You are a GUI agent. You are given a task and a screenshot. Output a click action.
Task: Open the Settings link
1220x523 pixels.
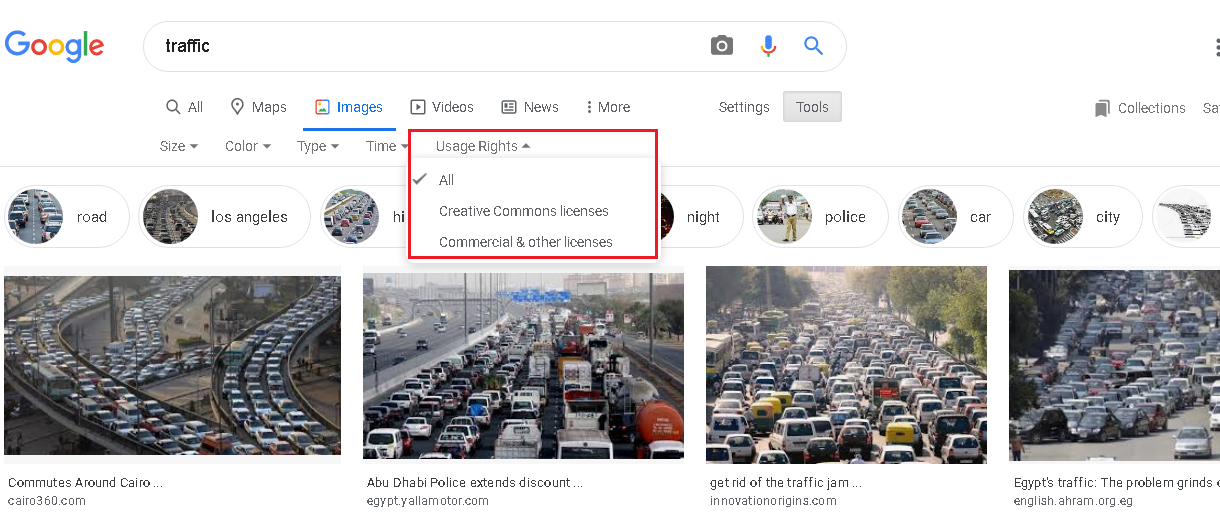(744, 107)
